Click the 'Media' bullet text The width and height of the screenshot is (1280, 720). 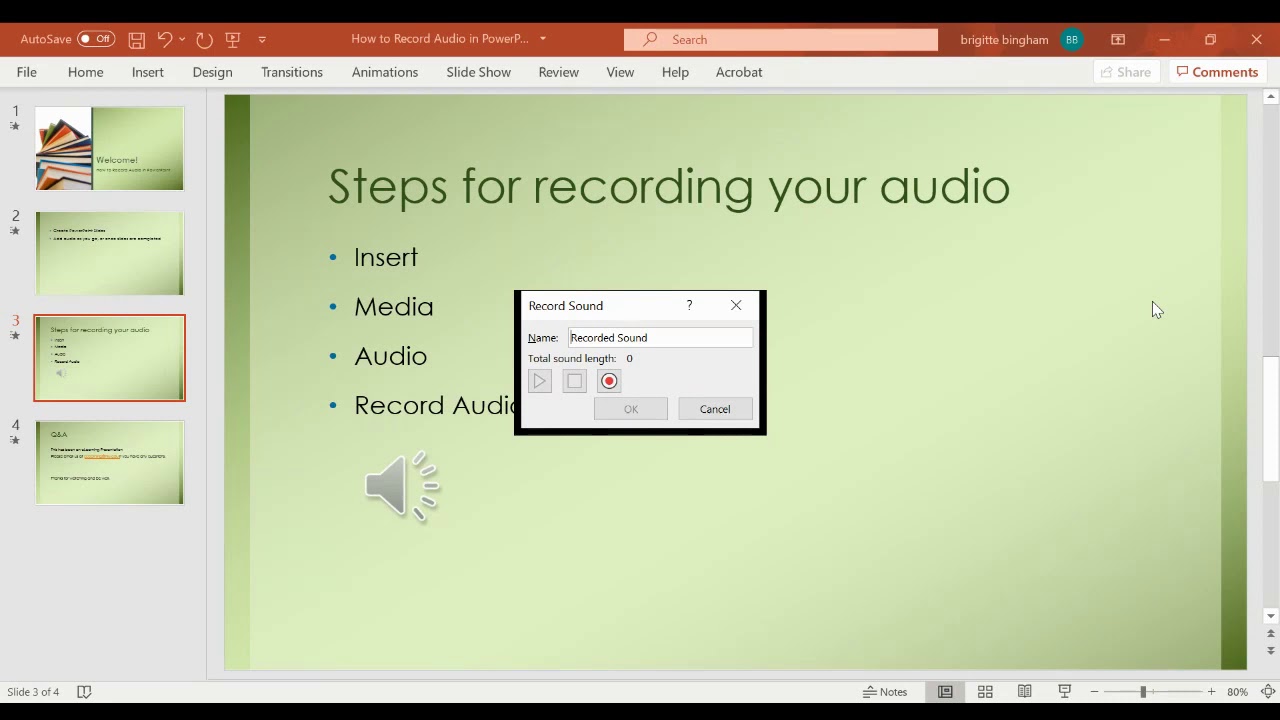(394, 307)
